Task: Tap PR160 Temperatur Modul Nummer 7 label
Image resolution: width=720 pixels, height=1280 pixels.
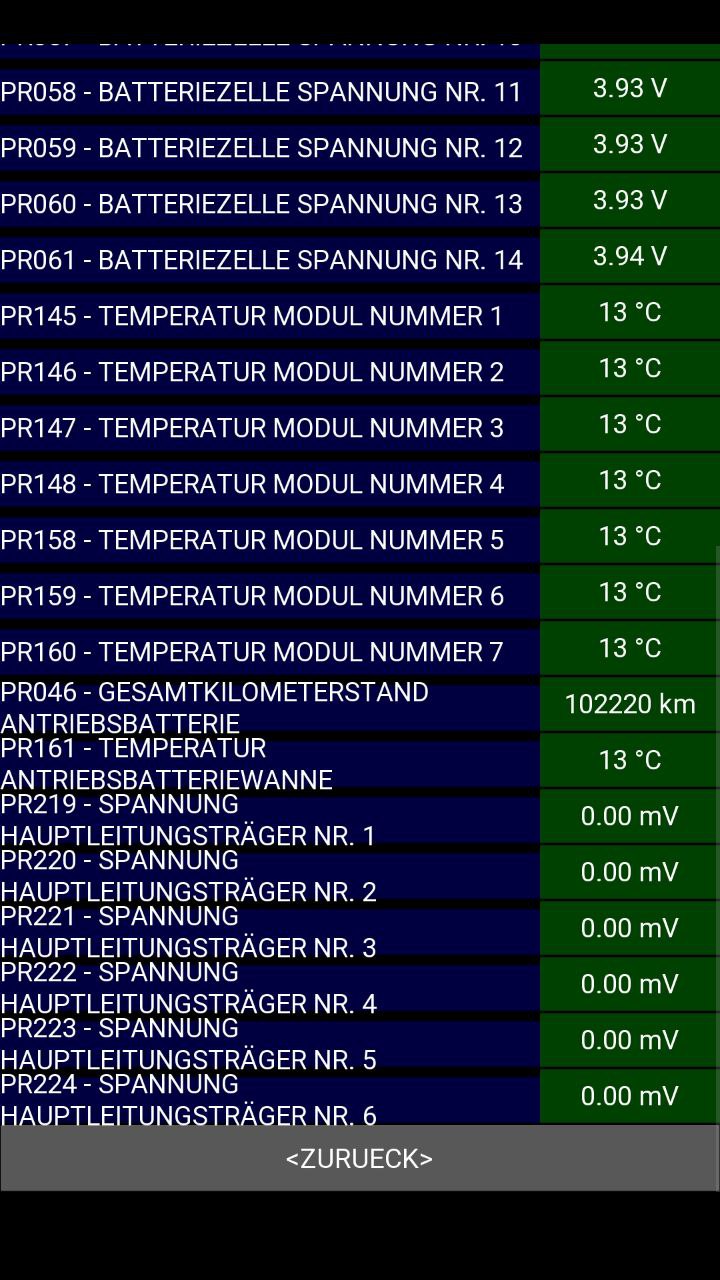Action: pos(252,652)
